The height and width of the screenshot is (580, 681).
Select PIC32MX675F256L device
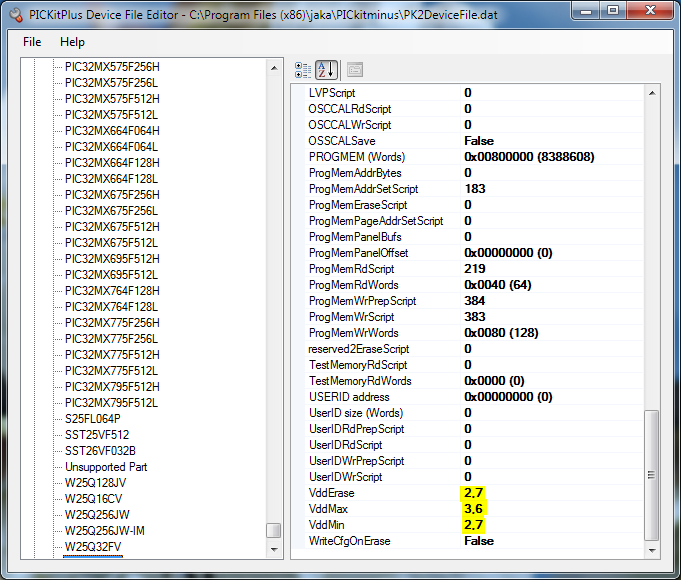point(111,211)
